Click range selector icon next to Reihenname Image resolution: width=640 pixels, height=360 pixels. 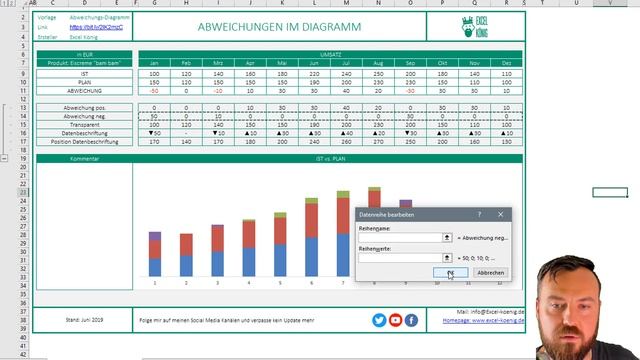[x=447, y=238]
